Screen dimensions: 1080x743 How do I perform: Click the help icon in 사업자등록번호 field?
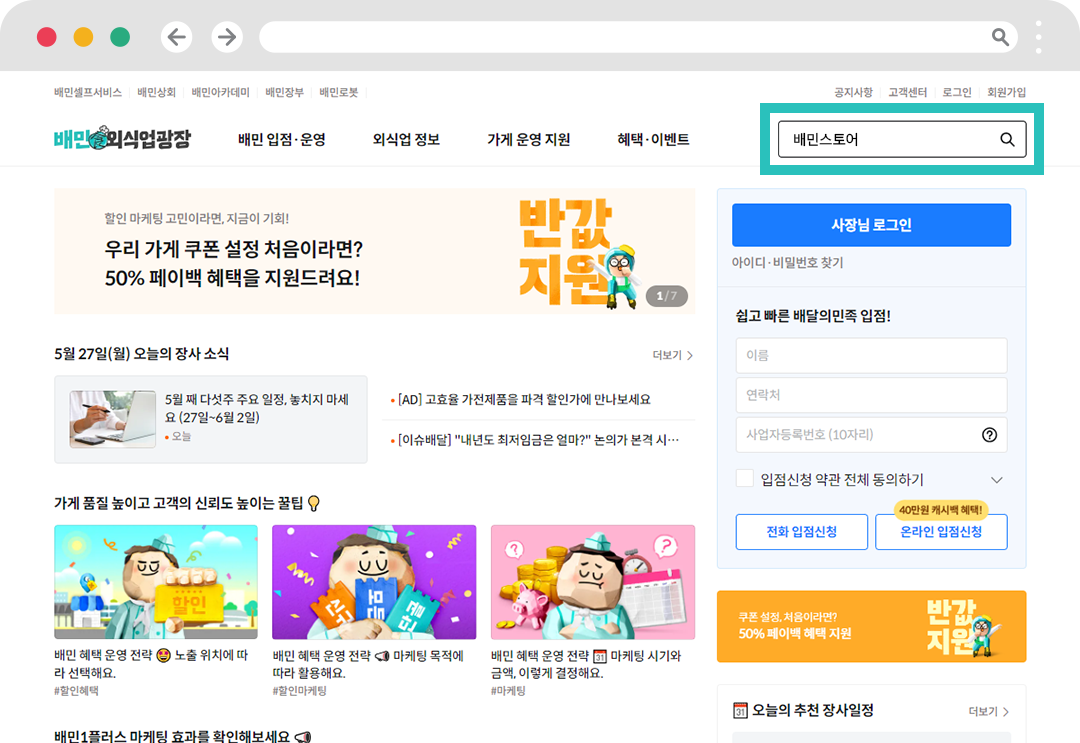pos(989,435)
